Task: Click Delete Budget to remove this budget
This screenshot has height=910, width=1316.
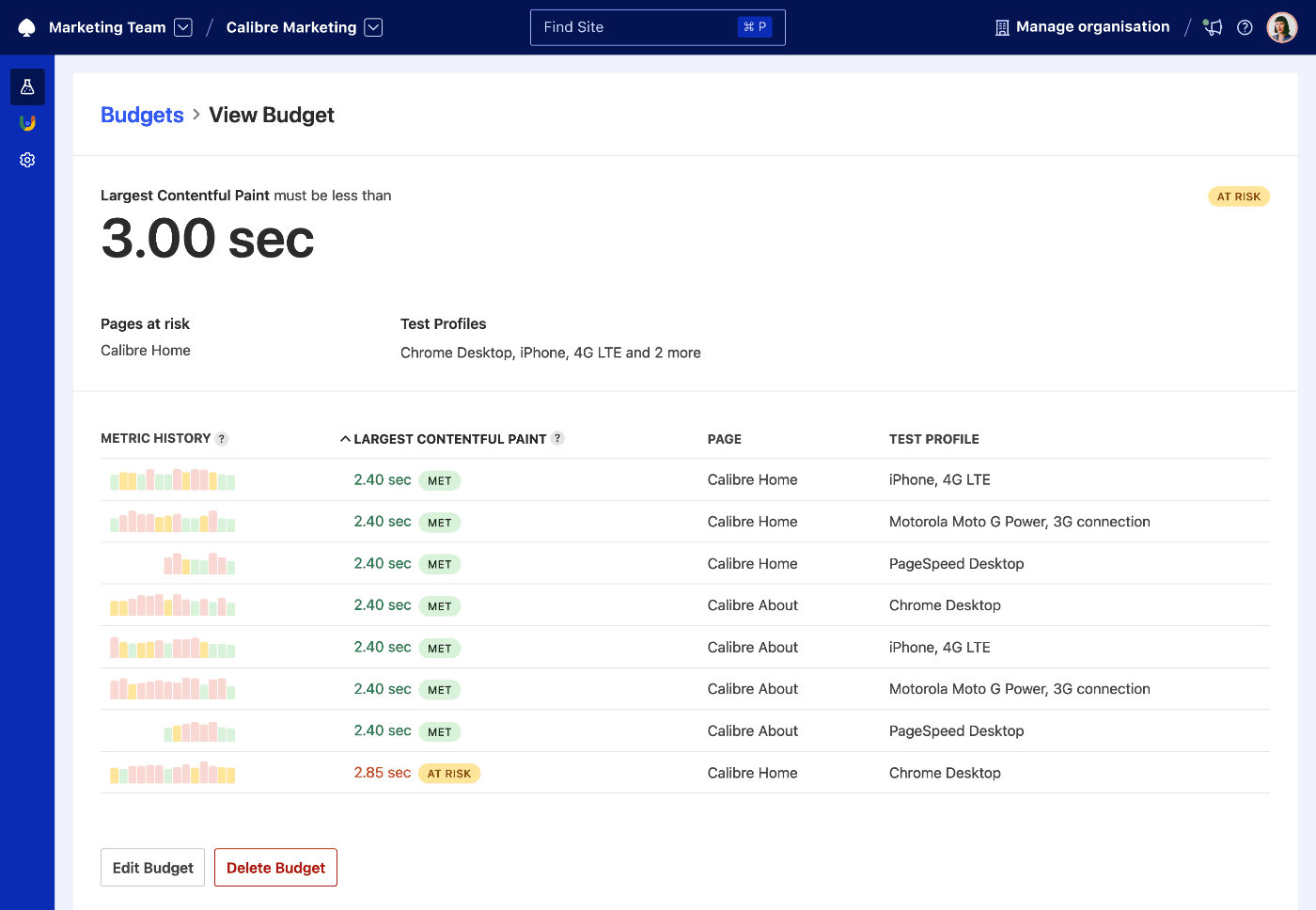Action: pos(275,867)
